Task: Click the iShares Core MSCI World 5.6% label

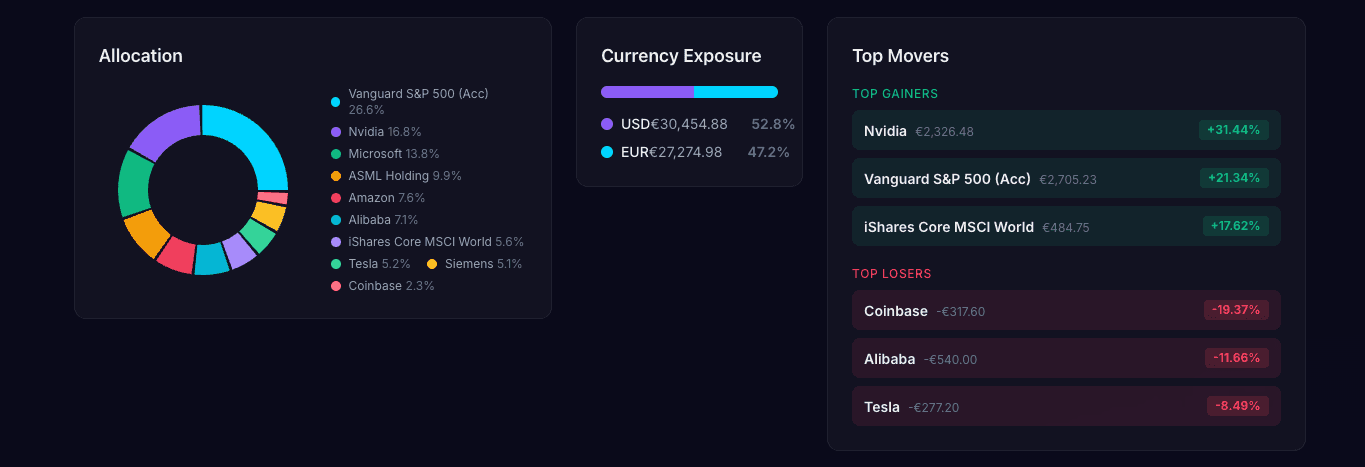Action: point(436,242)
